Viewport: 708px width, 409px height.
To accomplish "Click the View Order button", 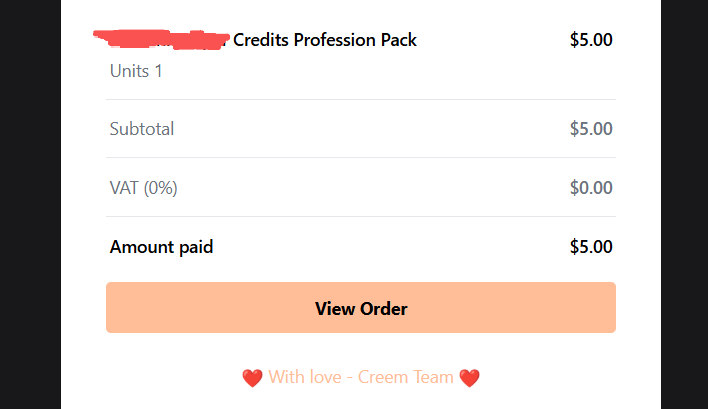I will pyautogui.click(x=361, y=308).
